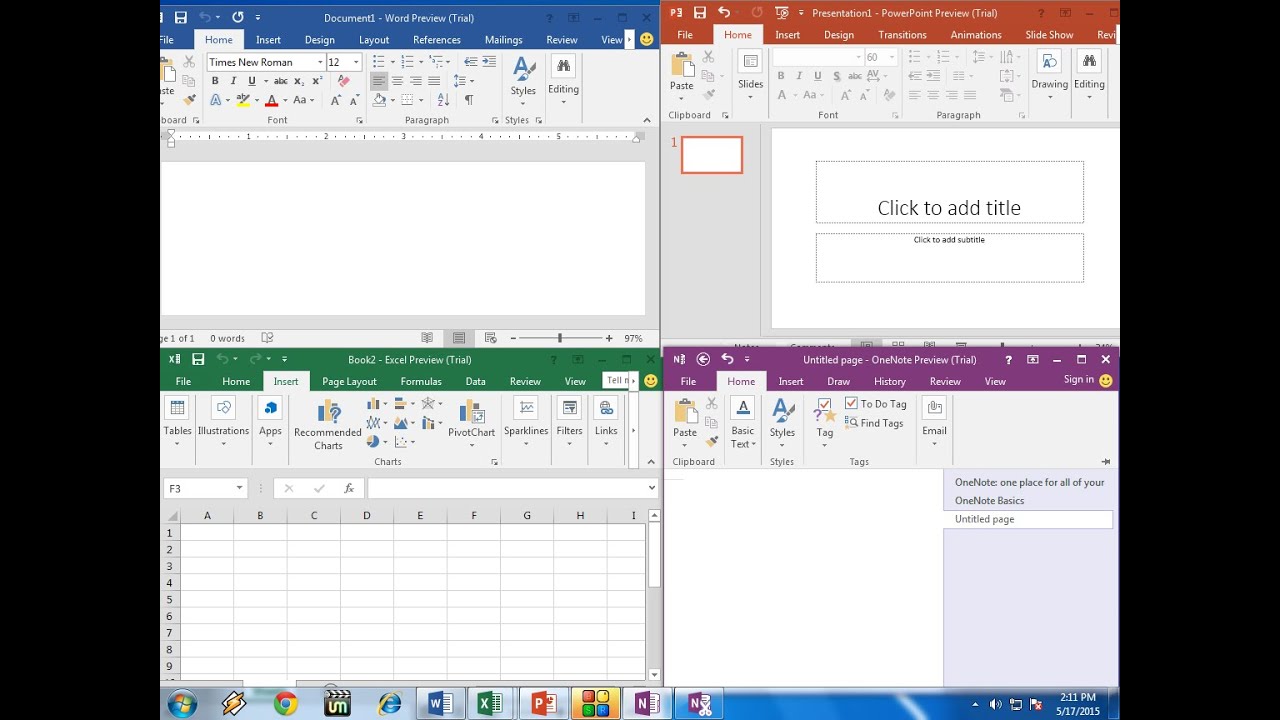Click Recommended Charts in Excel
Viewport: 1280px width, 720px height.
coord(327,426)
